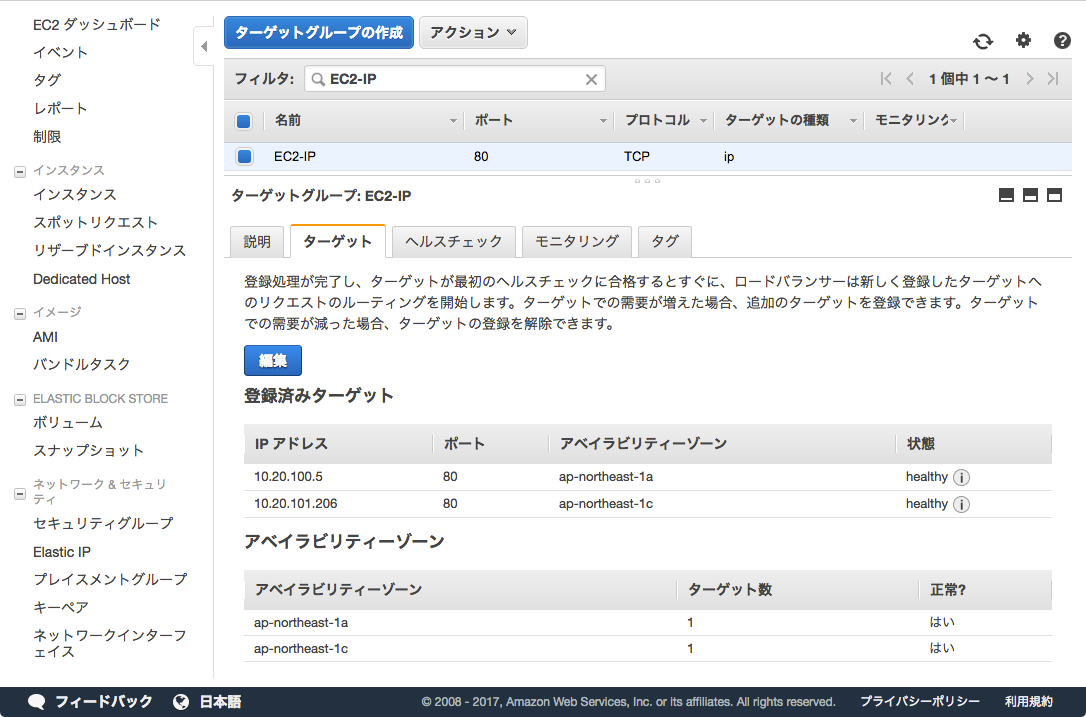This screenshot has height=717, width=1086.
Task: Clear the EC2-IP filter with the X icon
Action: (x=590, y=78)
